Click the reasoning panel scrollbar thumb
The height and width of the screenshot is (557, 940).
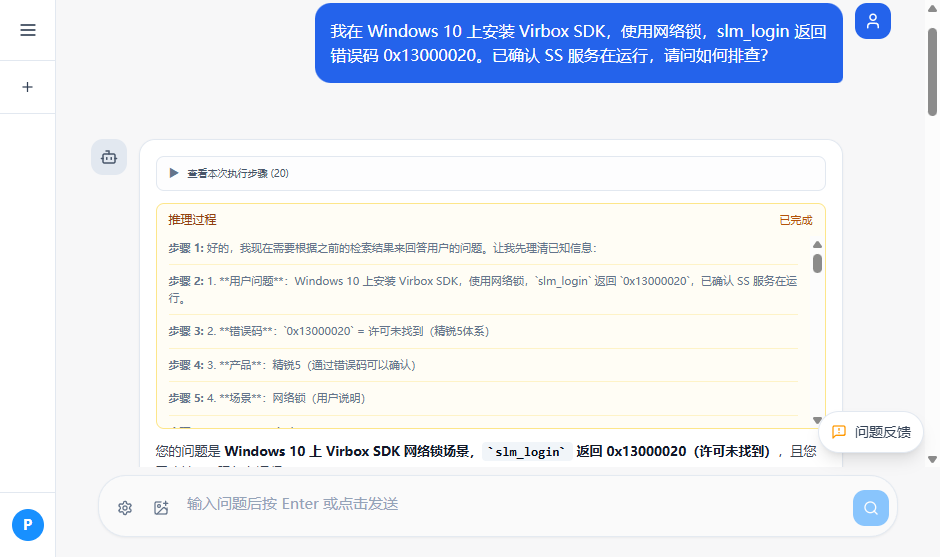point(817,263)
